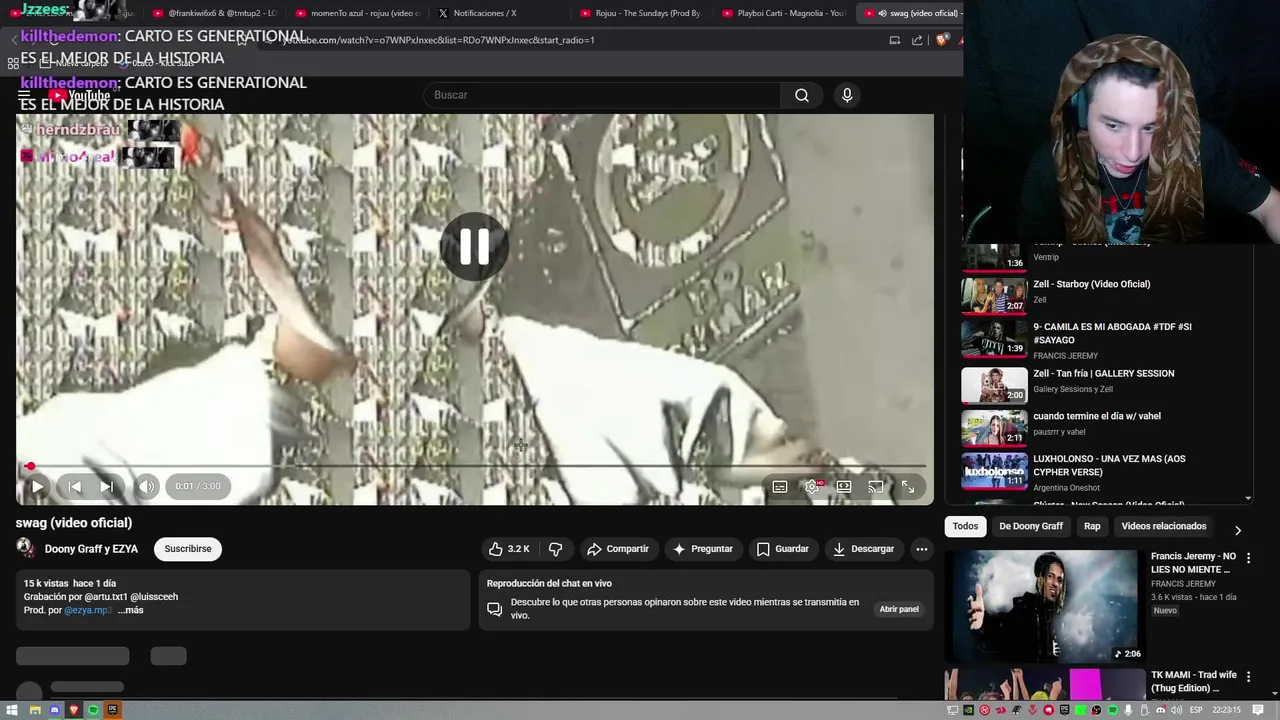Cast video to TV icon
Screen dimensions: 1280x720
click(876, 487)
